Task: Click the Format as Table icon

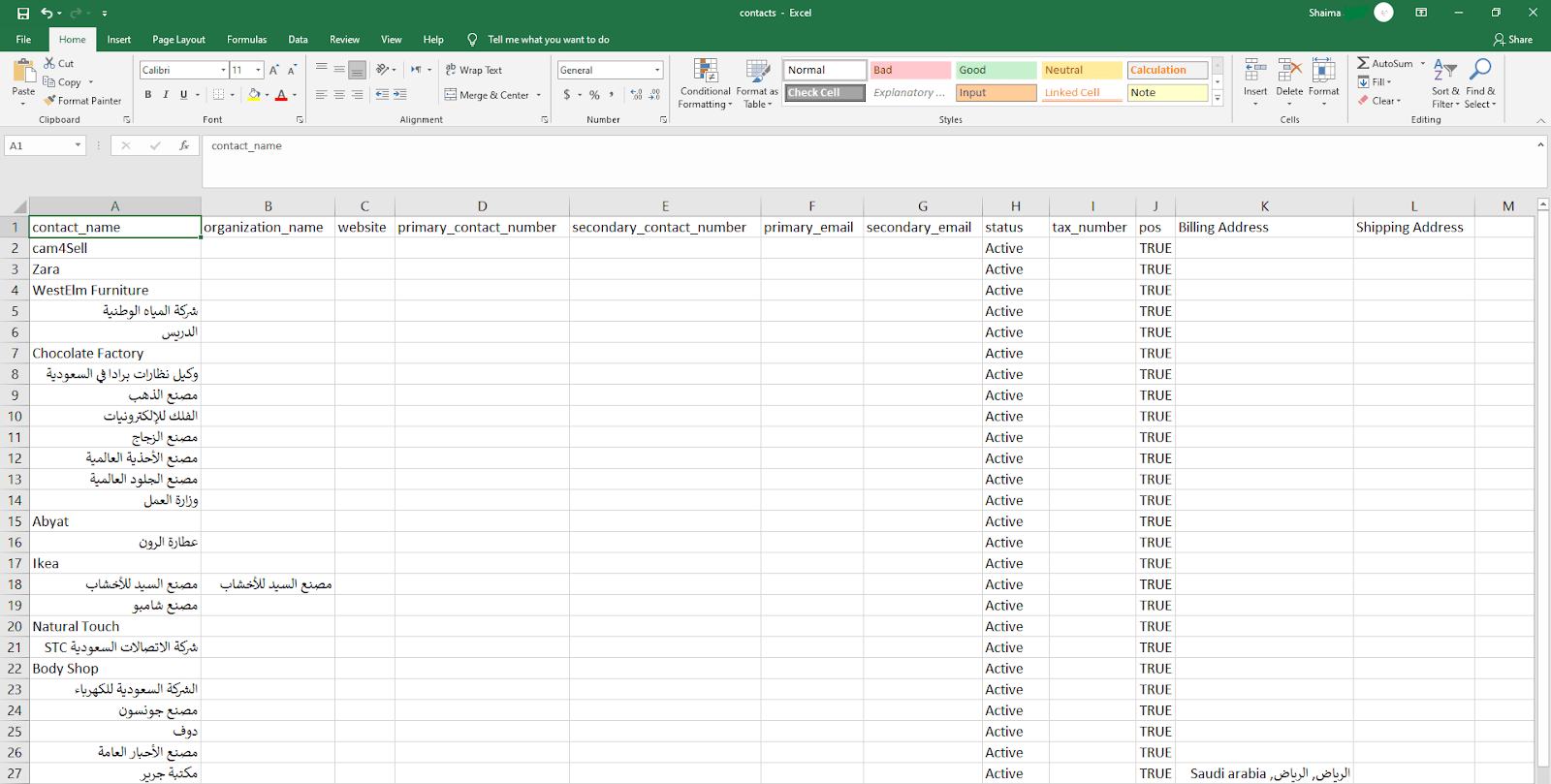Action: [757, 82]
